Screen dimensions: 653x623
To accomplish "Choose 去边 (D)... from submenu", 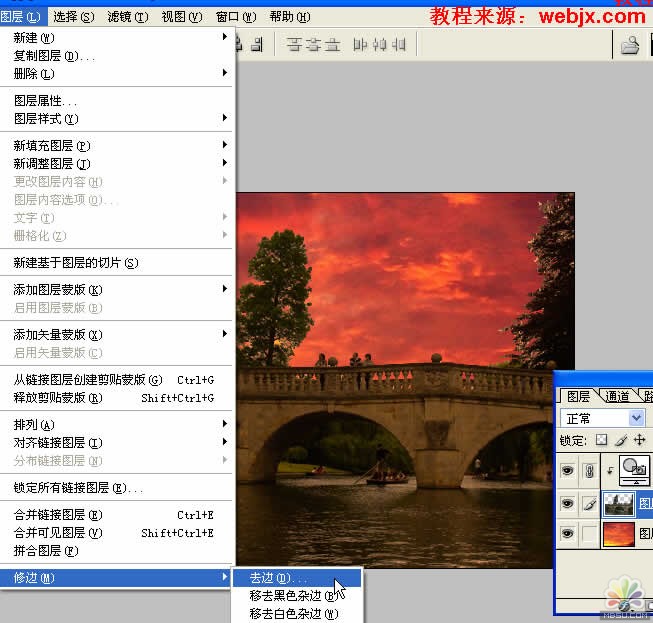I will [x=297, y=578].
